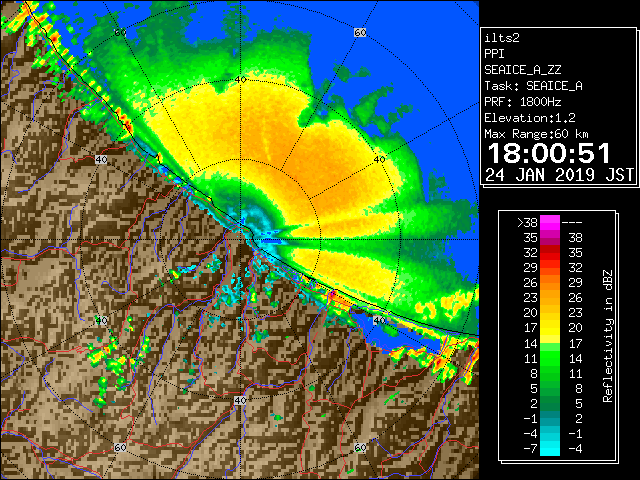The image size is (640, 480).
Task: Pick the bright green swatch near 11
Action: [x=550, y=358]
